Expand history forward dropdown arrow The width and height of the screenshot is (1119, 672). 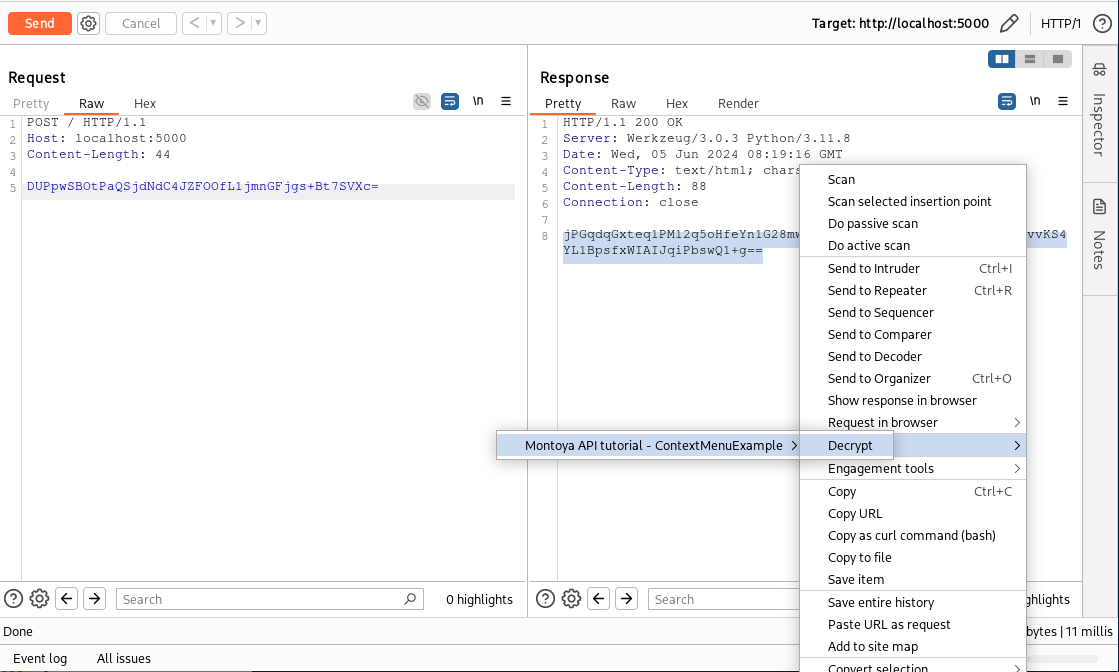coord(259,23)
